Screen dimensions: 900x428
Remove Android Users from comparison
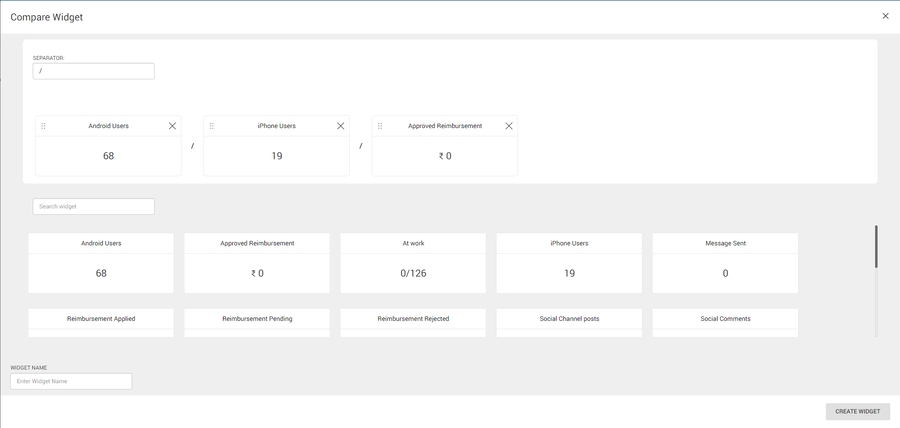click(172, 126)
